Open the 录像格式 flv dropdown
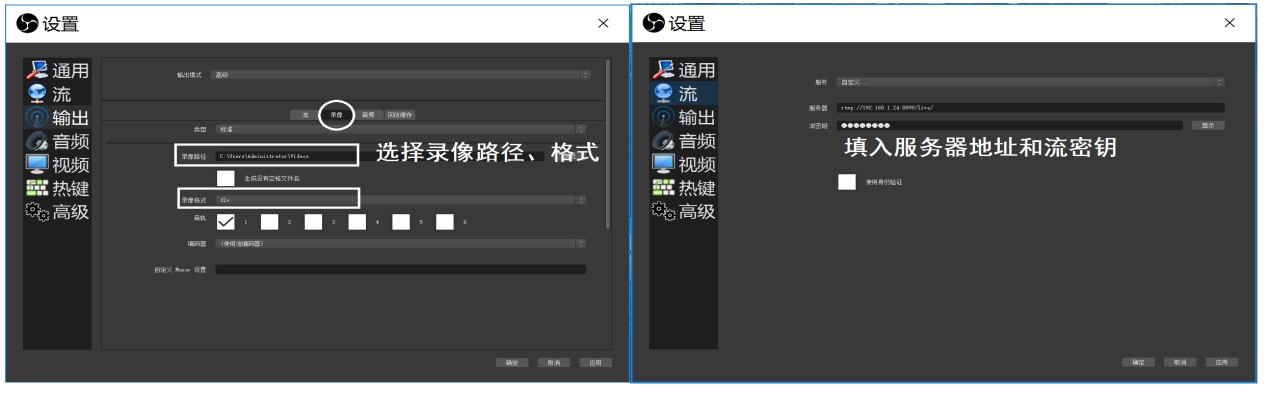The image size is (1269, 393). [x=402, y=200]
